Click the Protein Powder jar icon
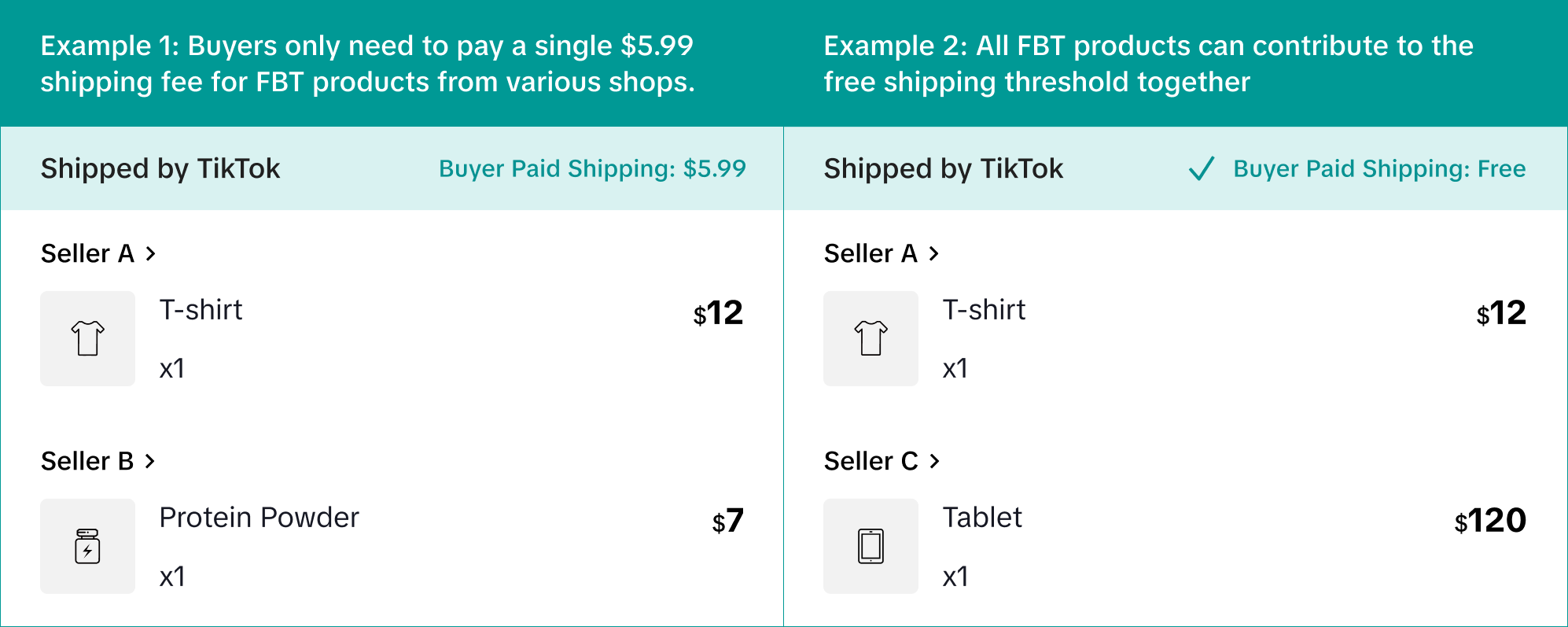The width and height of the screenshot is (1568, 627). [x=87, y=546]
